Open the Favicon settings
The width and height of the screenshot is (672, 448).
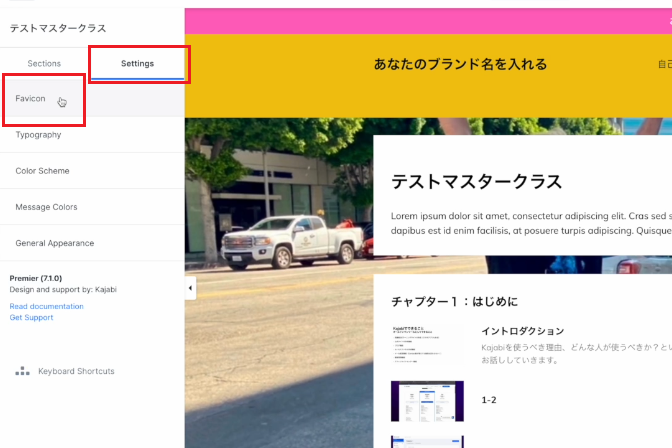92,99
